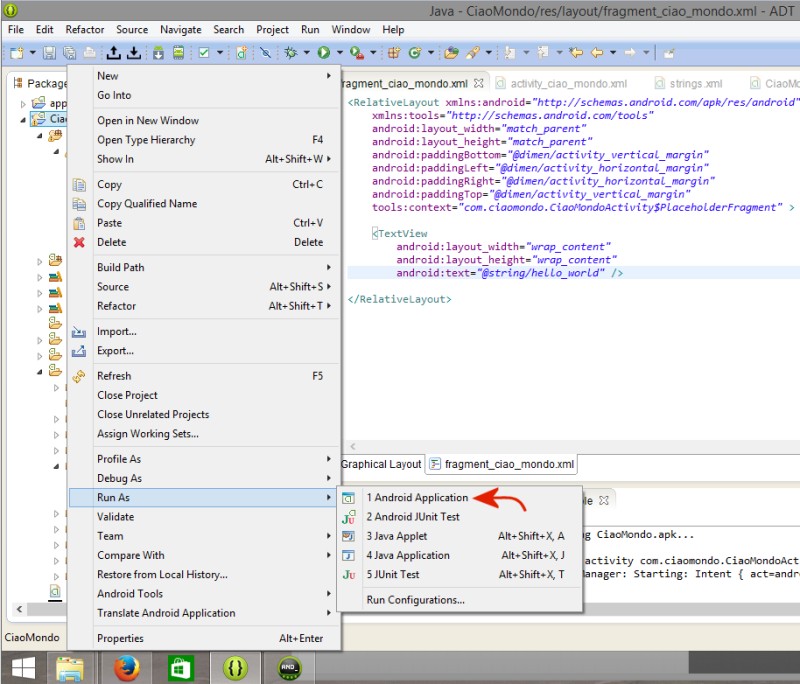Open the File menu
800x684 pixels.
tap(16, 30)
